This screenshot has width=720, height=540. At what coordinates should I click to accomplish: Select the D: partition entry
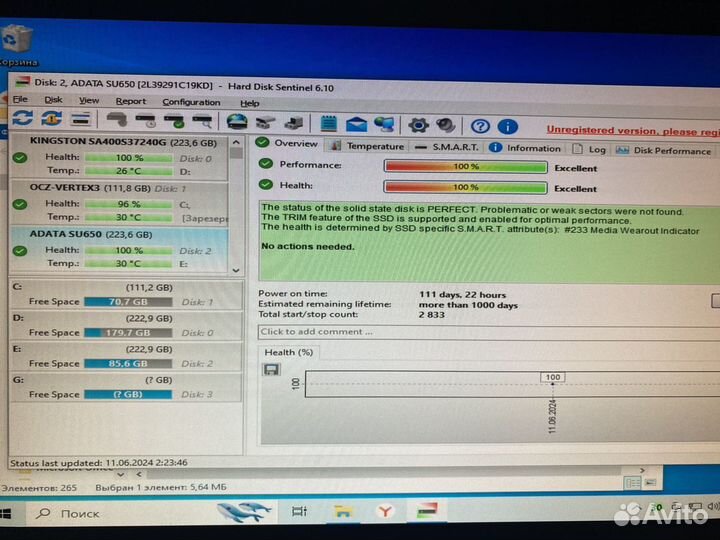tap(126, 325)
